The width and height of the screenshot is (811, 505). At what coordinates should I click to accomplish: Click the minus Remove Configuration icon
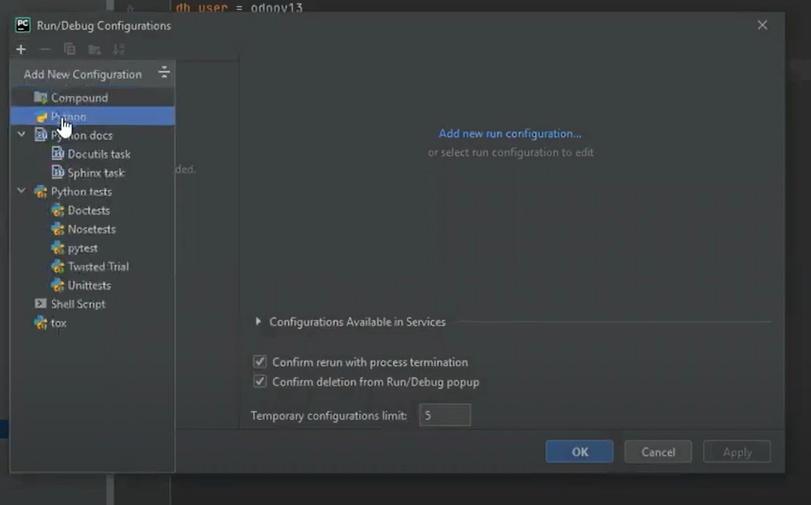(45, 50)
